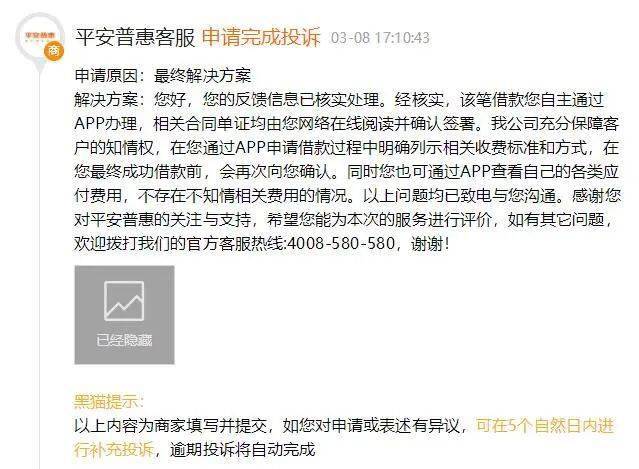Click the 黑猫提示 heading
Image resolution: width=639 pixels, height=469 pixels.
[108, 402]
